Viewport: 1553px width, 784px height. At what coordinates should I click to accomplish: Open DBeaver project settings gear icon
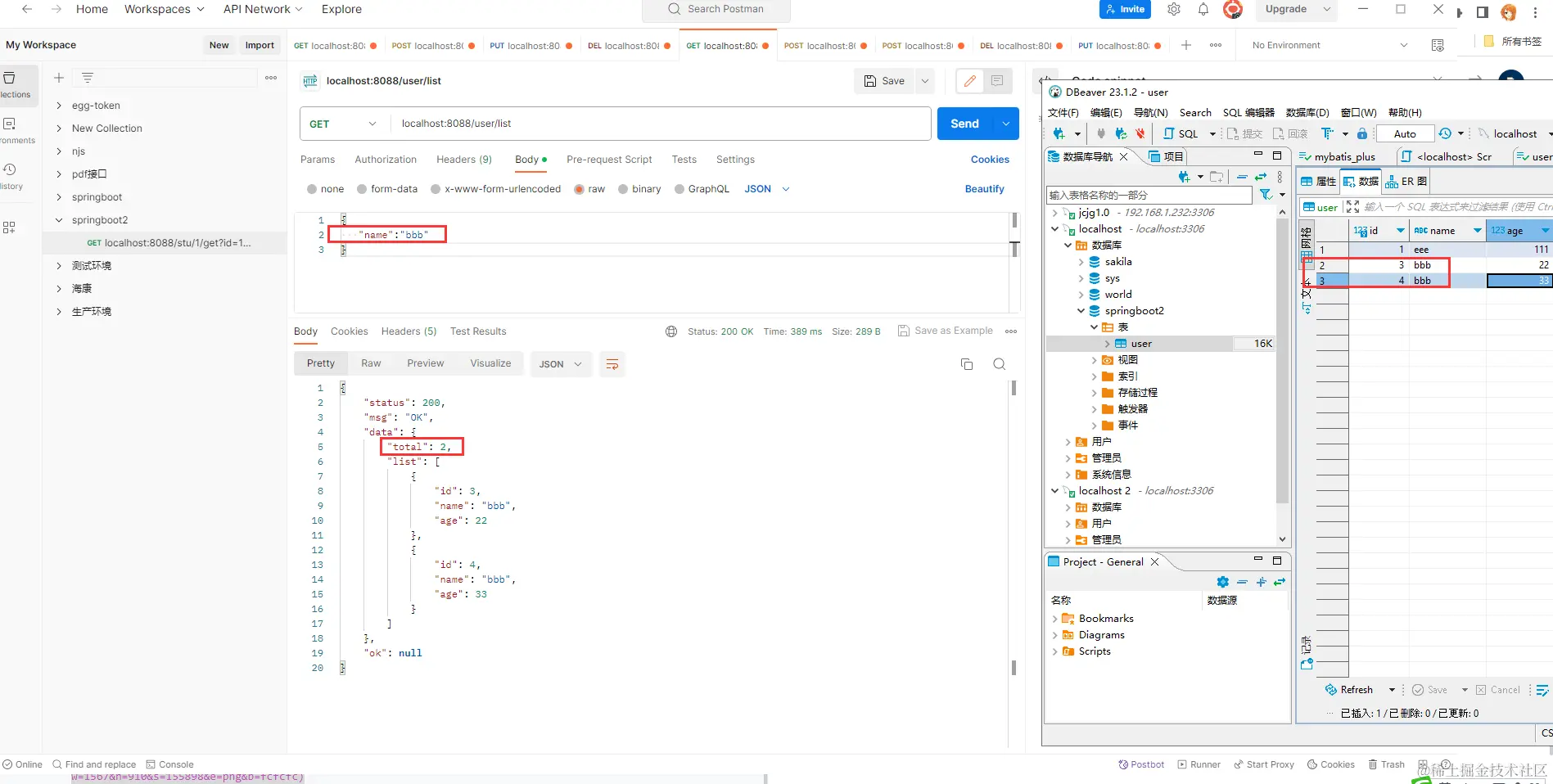pos(1223,582)
